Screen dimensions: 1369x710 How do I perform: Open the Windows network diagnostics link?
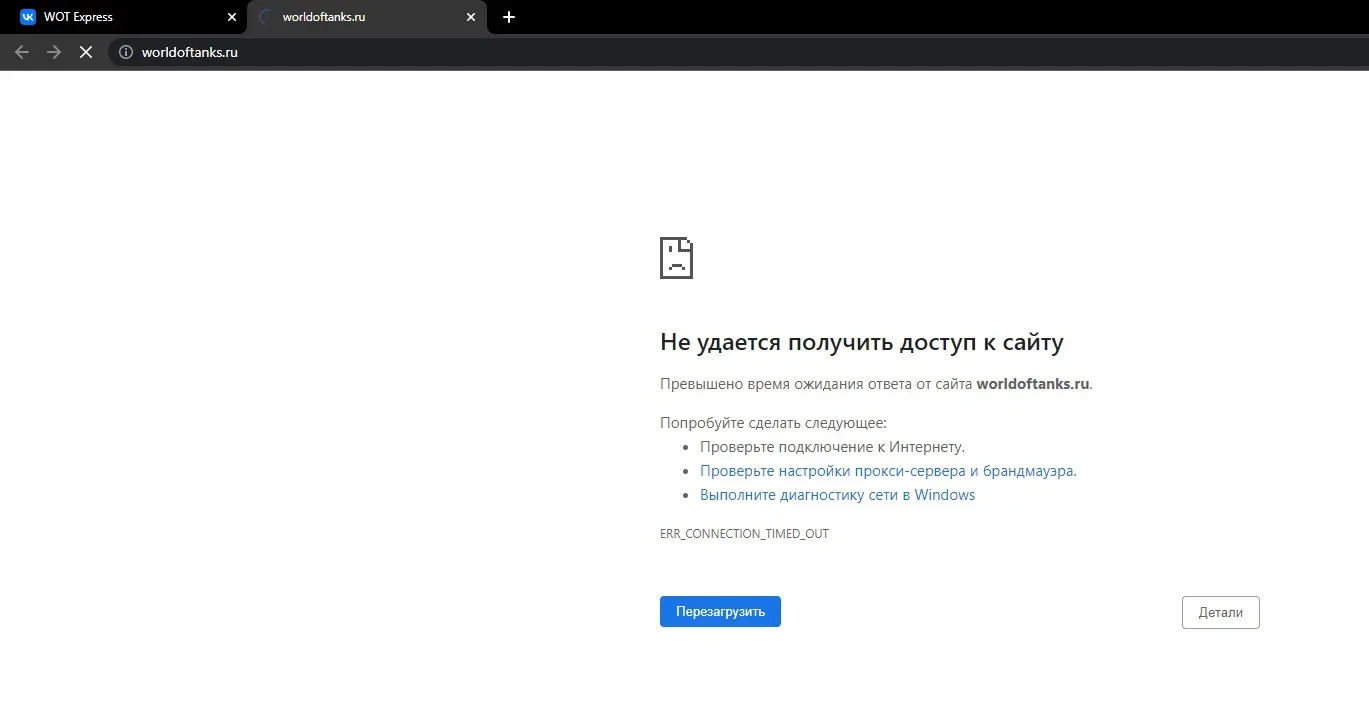pyautogui.click(x=837, y=495)
